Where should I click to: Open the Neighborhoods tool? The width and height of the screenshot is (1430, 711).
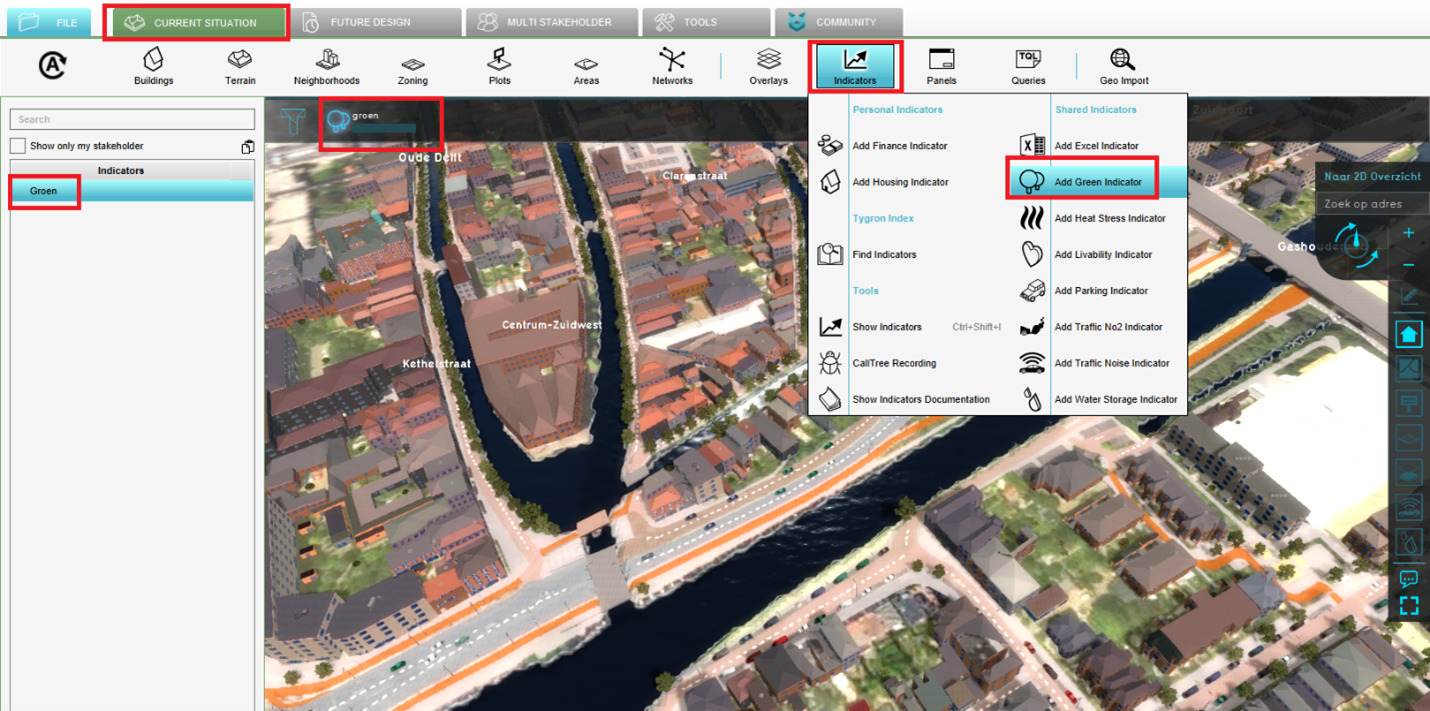[x=326, y=66]
